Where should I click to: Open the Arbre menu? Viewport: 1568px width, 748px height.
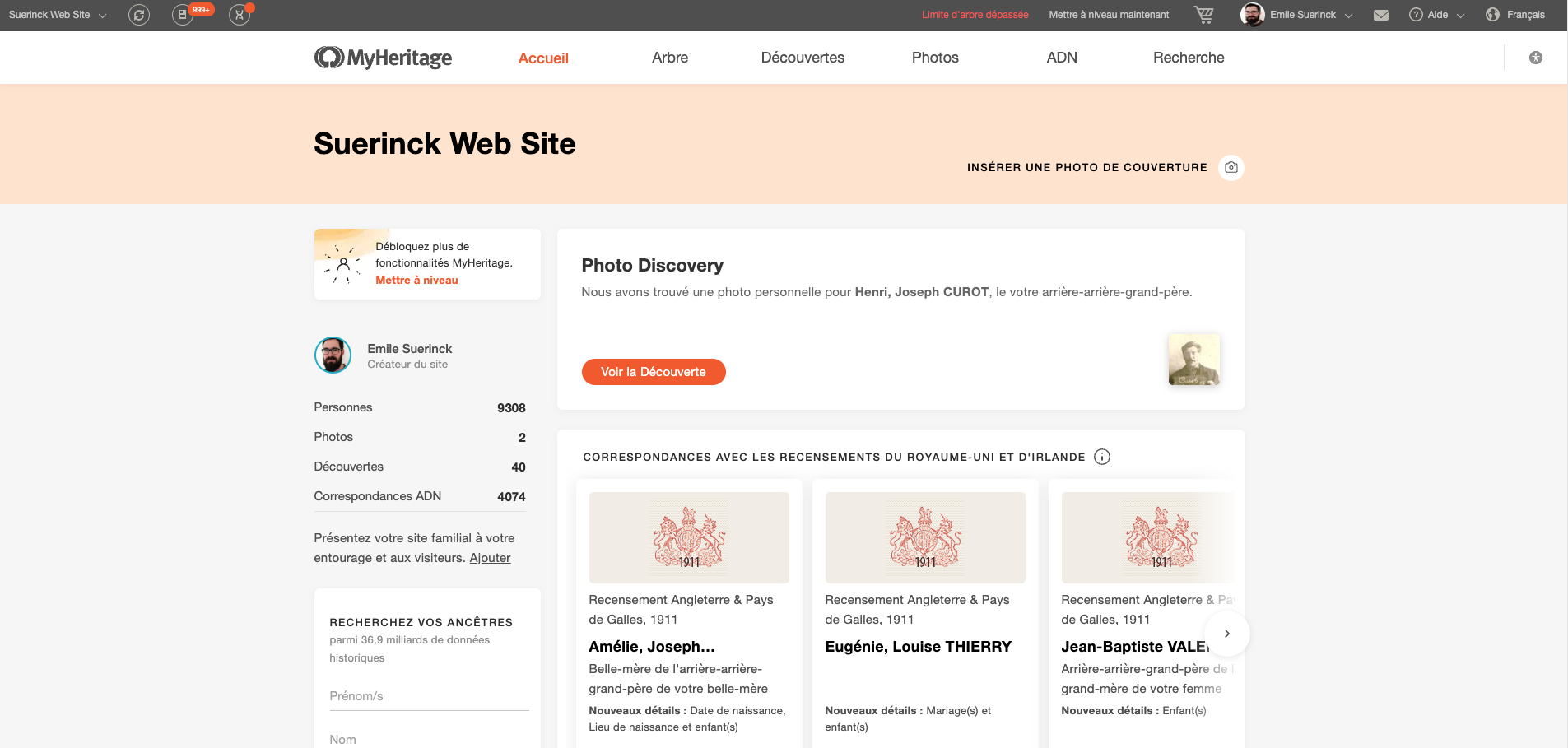pyautogui.click(x=670, y=58)
